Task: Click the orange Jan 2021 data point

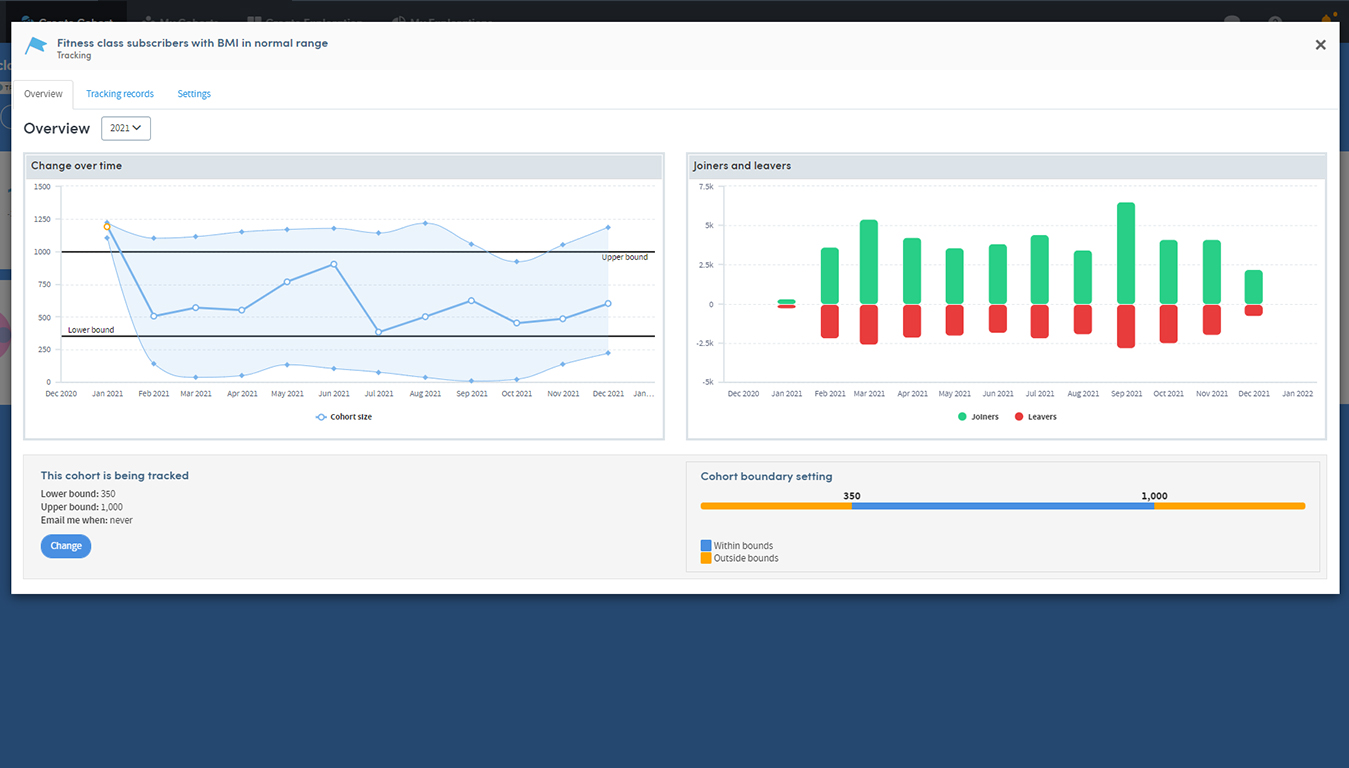Action: (x=107, y=227)
